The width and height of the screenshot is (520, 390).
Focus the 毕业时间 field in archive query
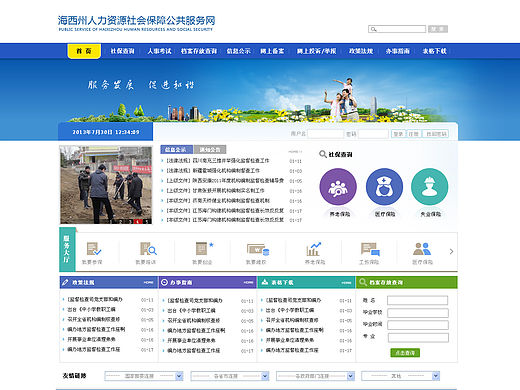[418, 325]
